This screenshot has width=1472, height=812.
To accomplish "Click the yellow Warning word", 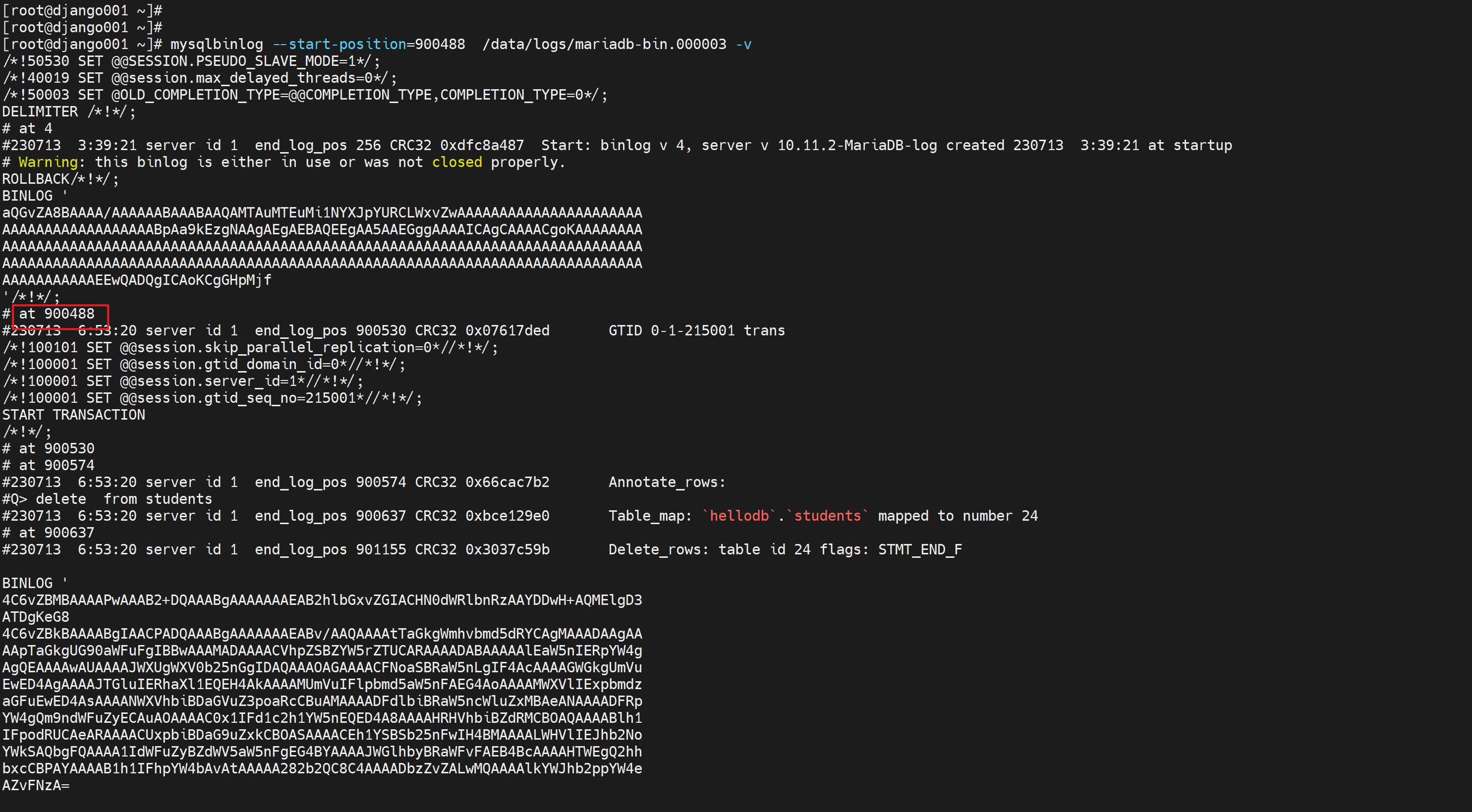I will [x=48, y=162].
